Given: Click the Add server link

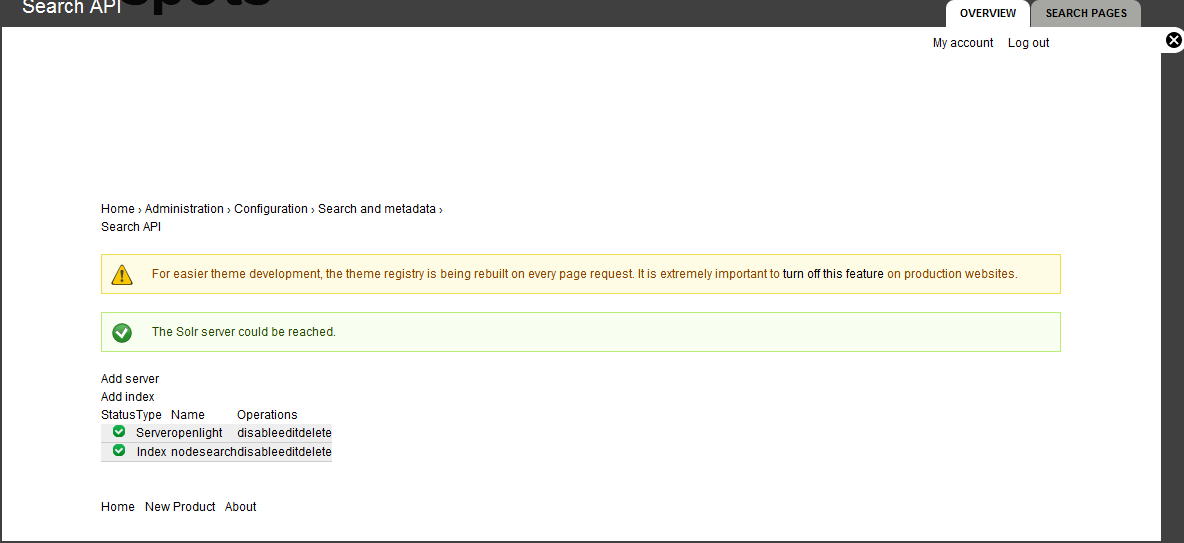Looking at the screenshot, I should (130, 379).
